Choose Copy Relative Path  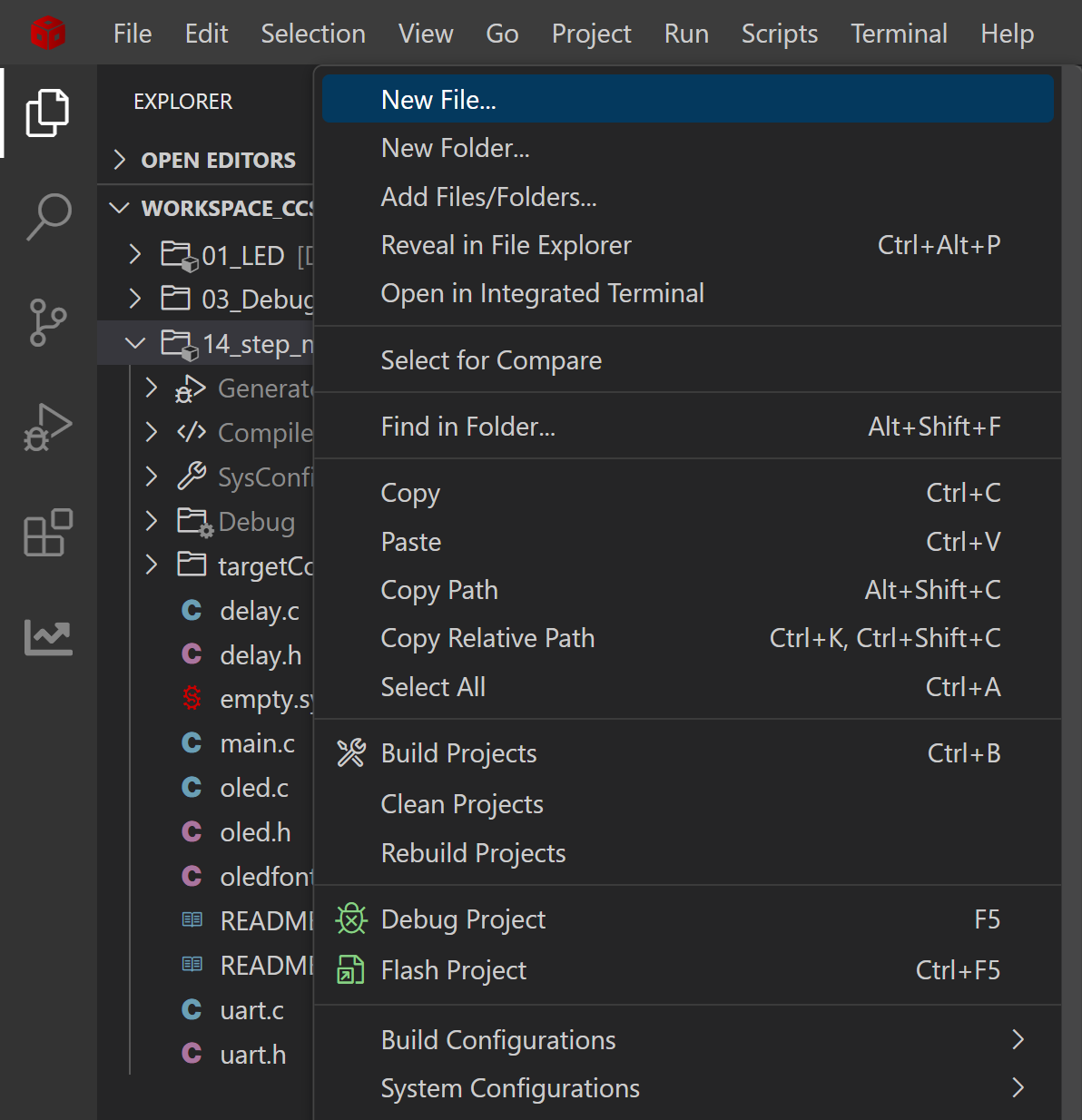[x=688, y=638]
